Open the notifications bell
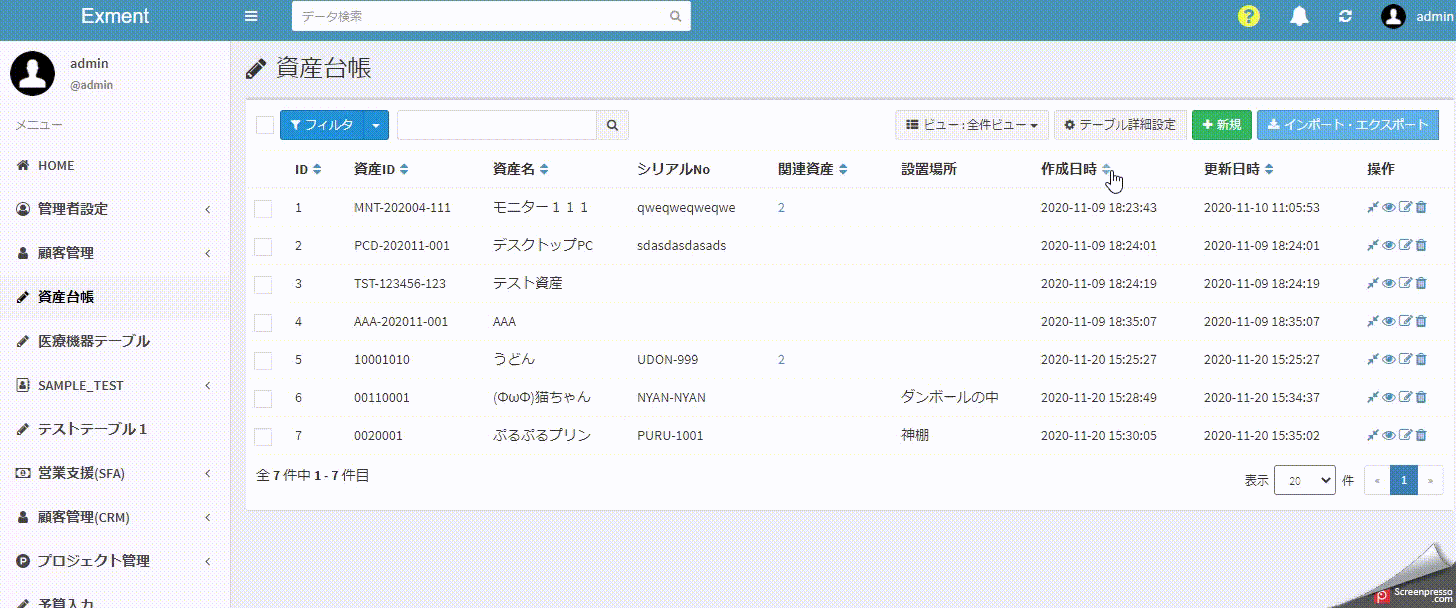 tap(1299, 16)
